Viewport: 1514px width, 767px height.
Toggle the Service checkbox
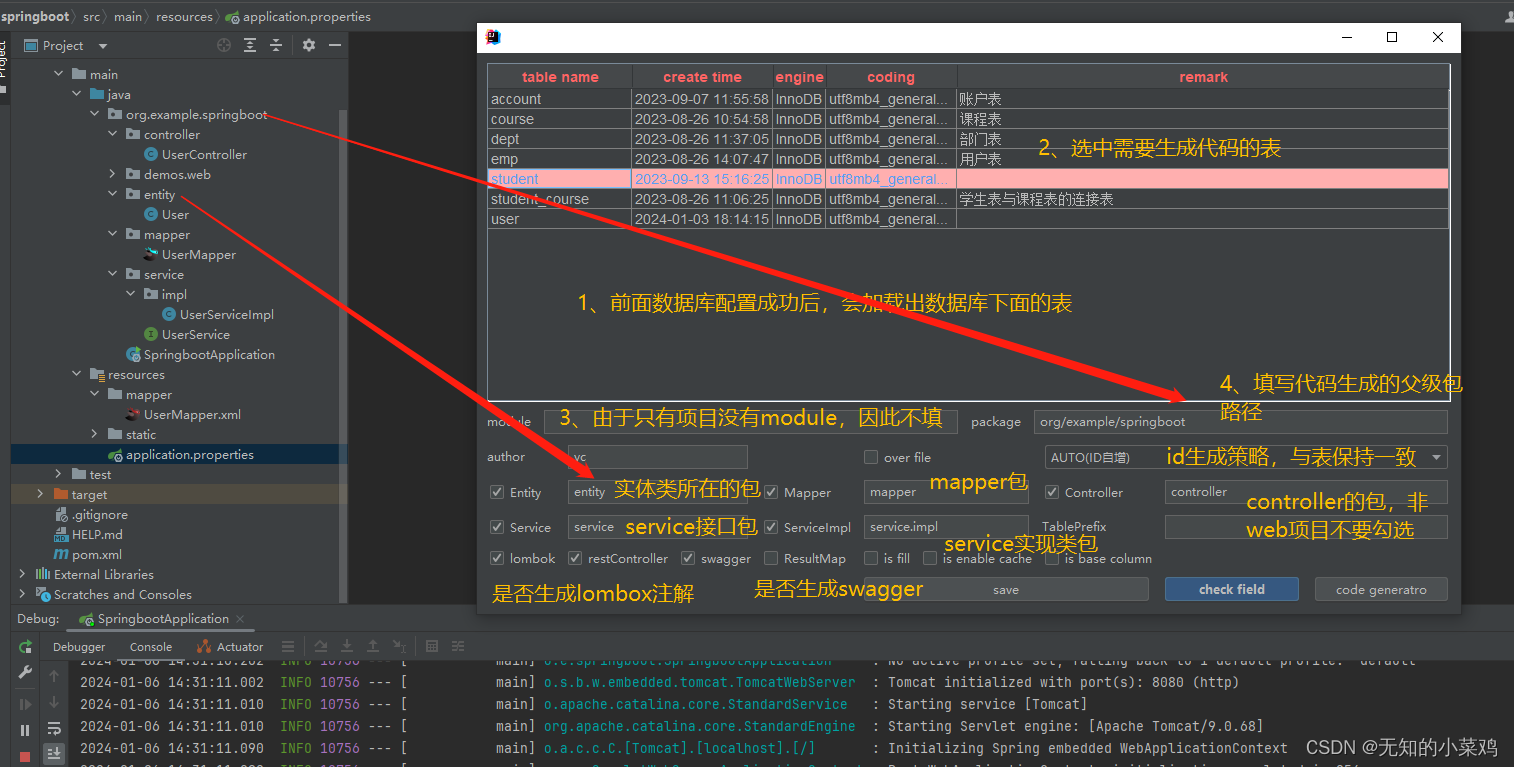[497, 527]
